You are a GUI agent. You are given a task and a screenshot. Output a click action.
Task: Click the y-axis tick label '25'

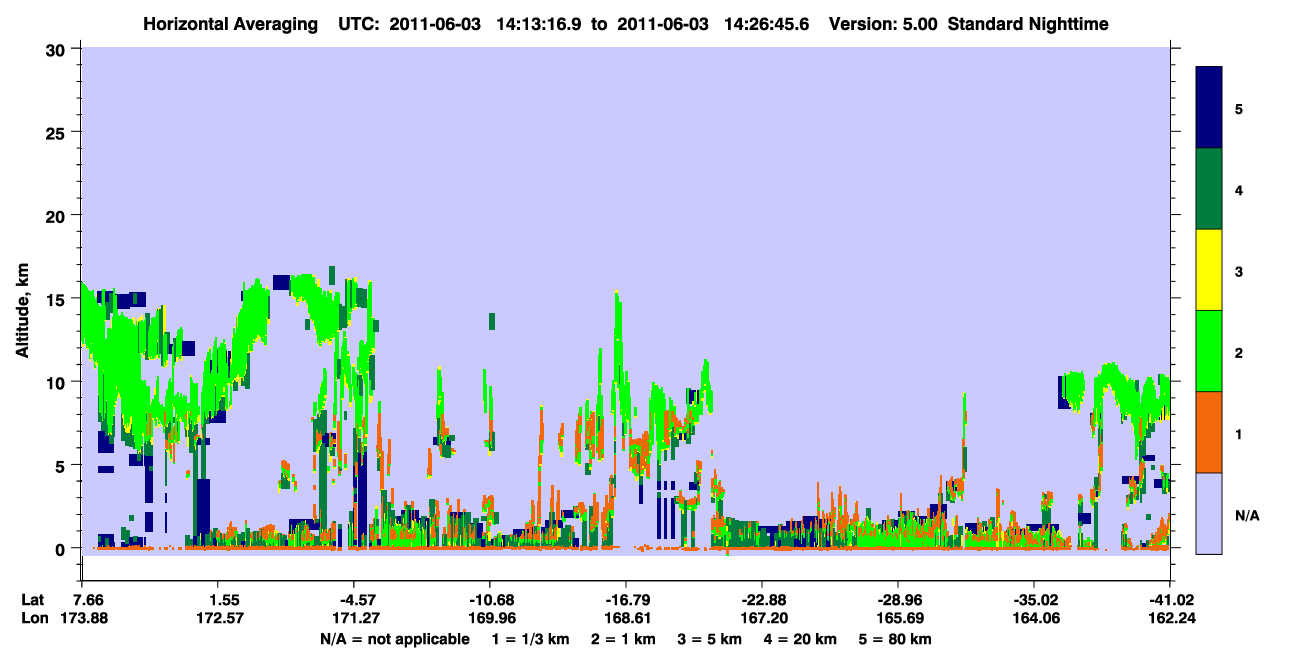click(x=58, y=133)
